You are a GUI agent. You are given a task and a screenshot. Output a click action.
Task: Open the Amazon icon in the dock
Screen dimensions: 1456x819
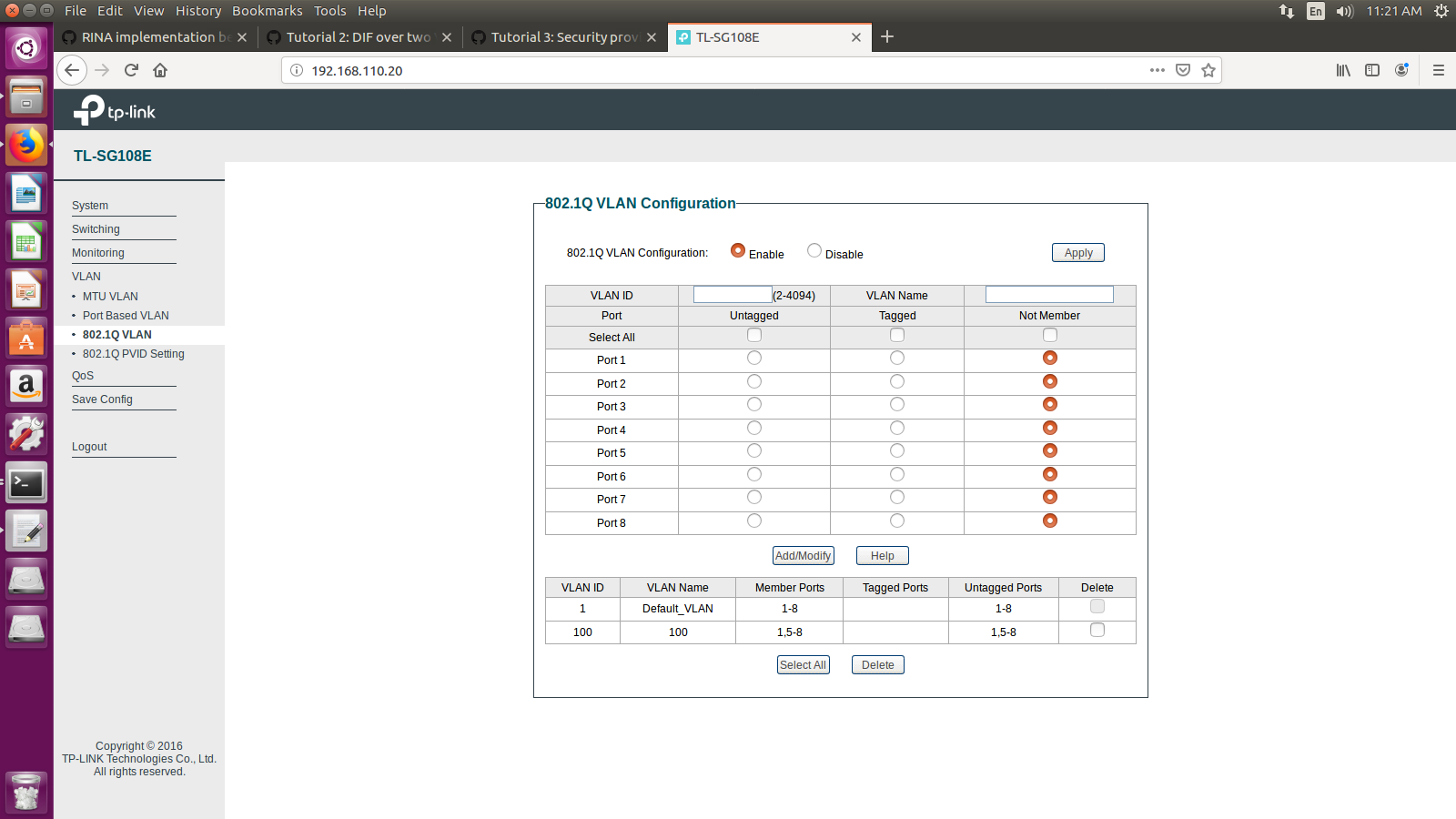coord(26,386)
